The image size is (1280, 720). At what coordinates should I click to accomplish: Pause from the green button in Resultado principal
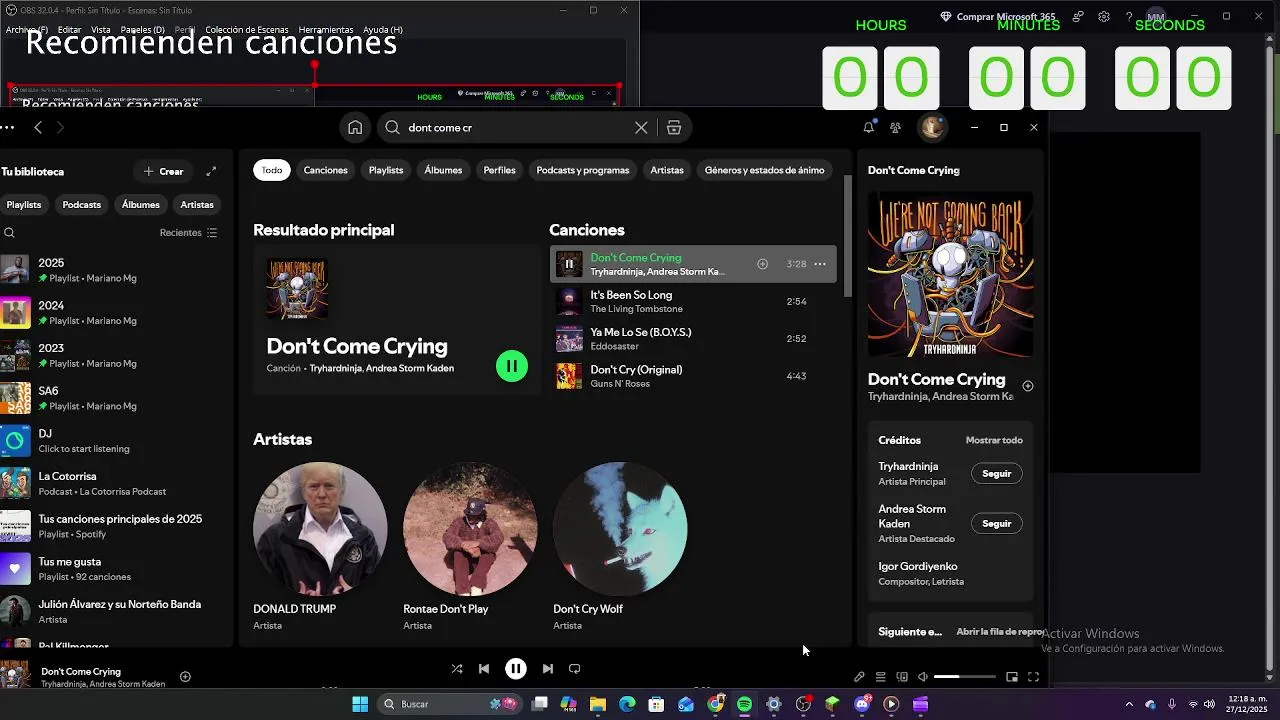pos(512,366)
